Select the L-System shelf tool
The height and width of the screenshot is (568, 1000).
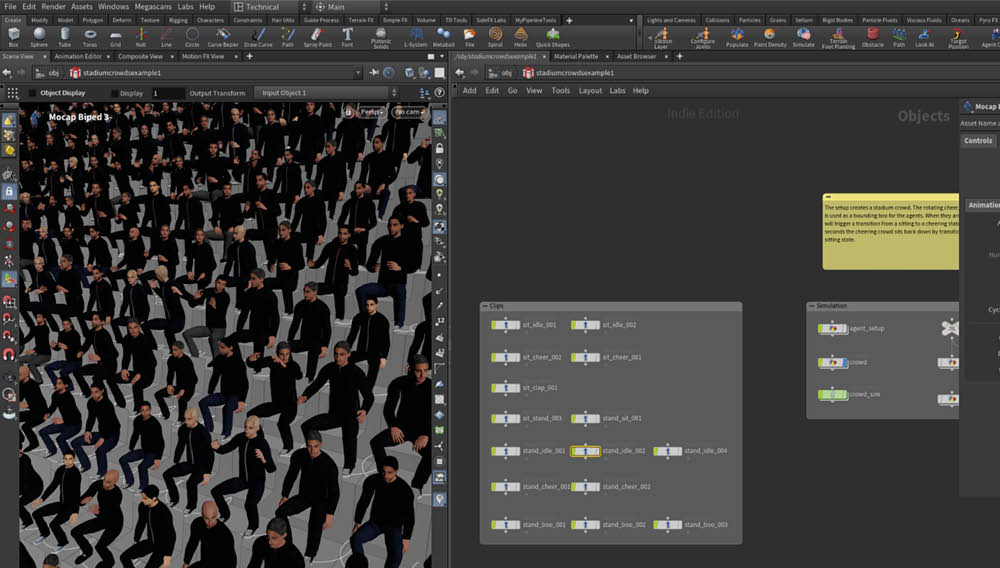[415, 37]
